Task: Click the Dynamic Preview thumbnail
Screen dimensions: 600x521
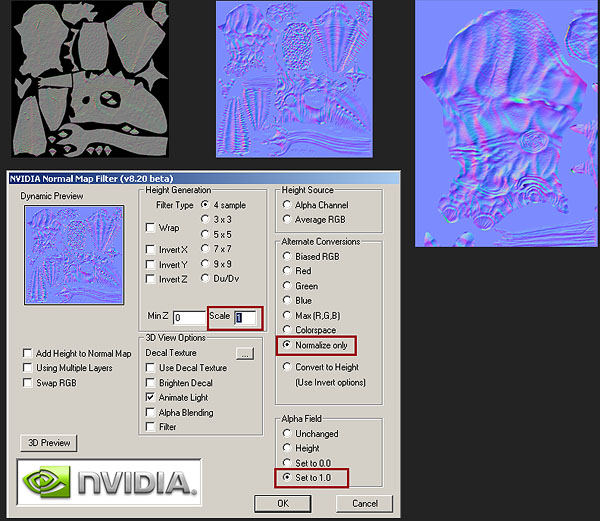Action: tap(74, 255)
